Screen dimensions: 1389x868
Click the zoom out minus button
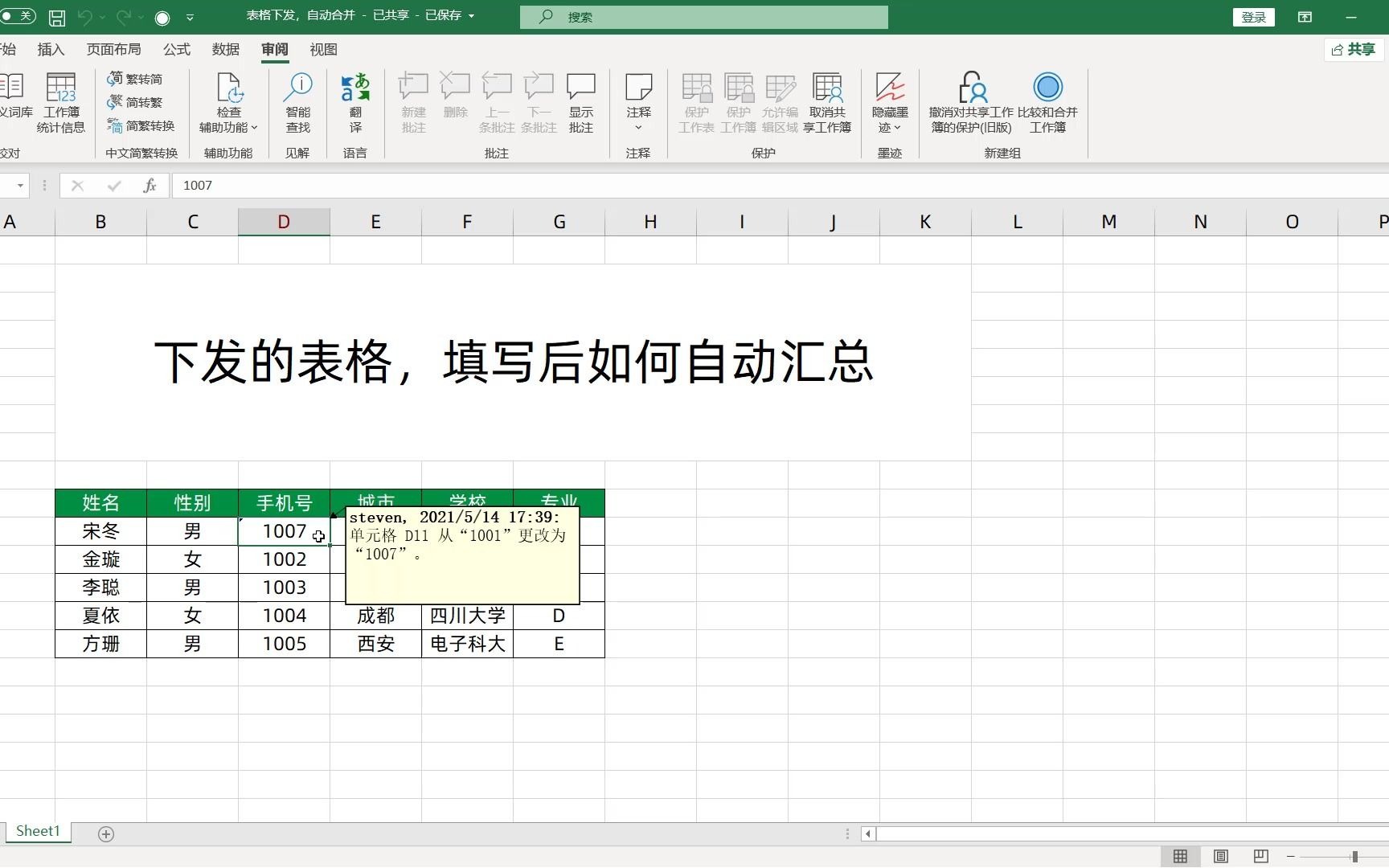pos(1290,857)
